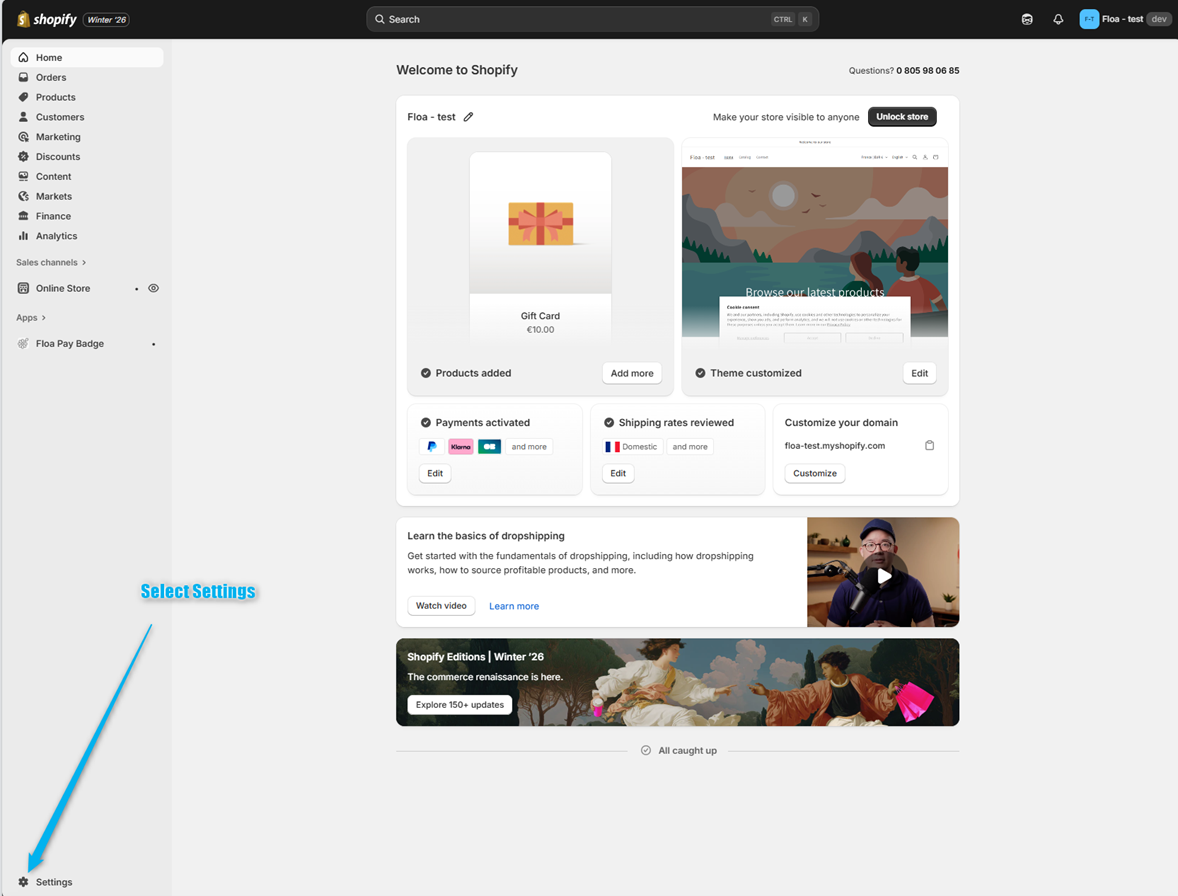Select Analytics in the sidebar
This screenshot has width=1178, height=896.
point(86,236)
